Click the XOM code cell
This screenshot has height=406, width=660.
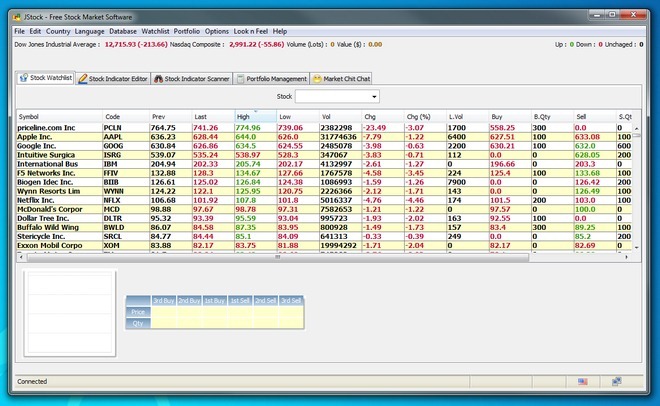coord(126,245)
